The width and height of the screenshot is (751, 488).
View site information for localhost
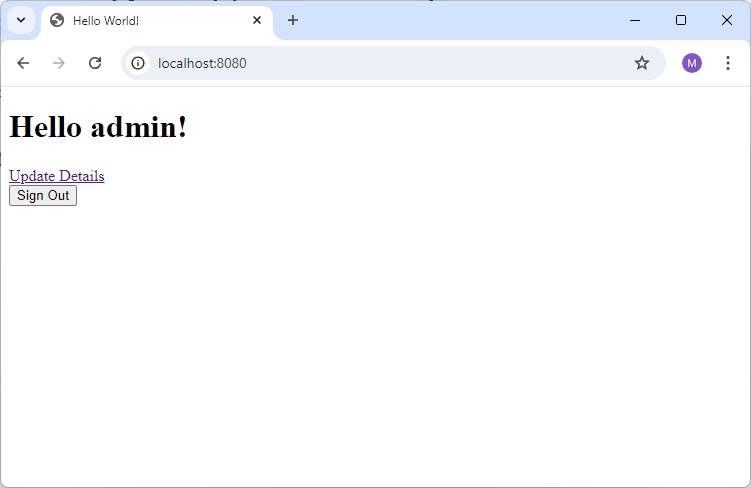pyautogui.click(x=138, y=63)
